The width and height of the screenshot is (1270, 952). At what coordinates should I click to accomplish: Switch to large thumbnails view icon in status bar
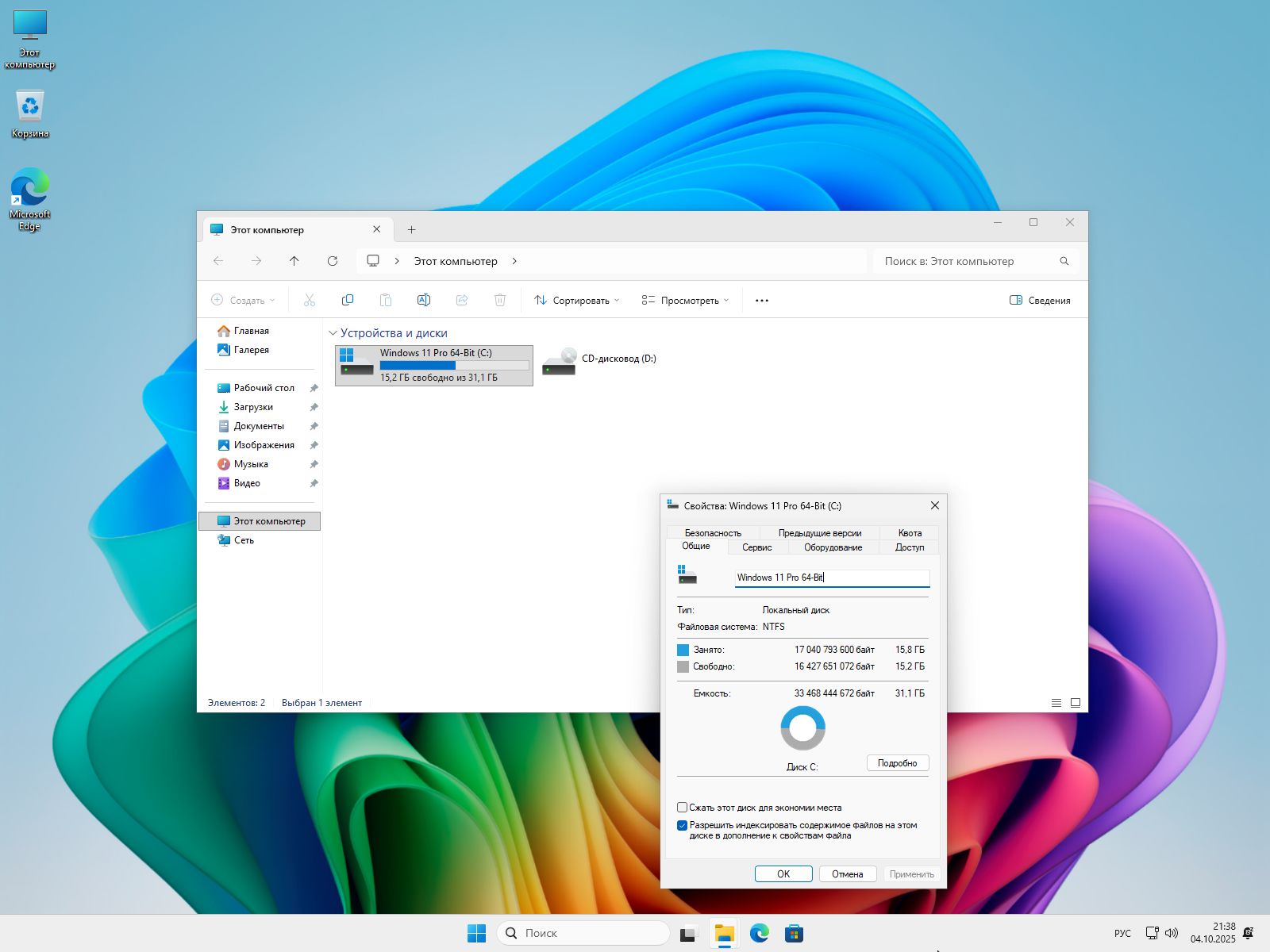[x=1076, y=703]
